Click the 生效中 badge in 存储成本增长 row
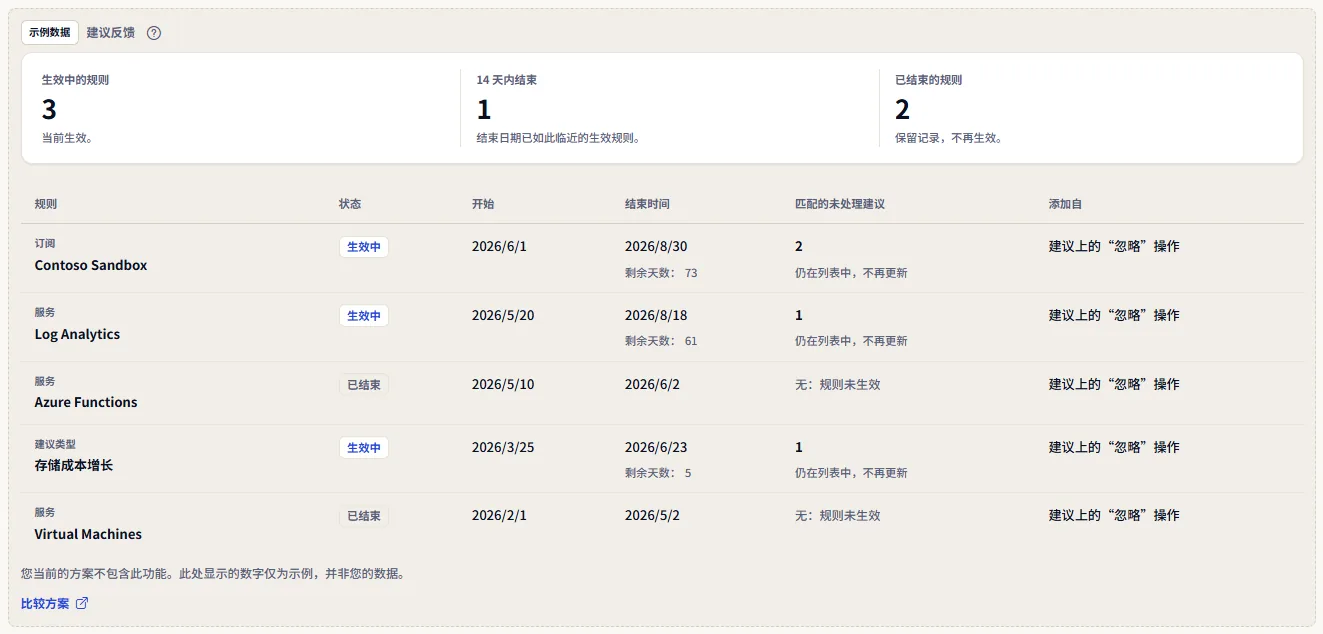 [364, 448]
